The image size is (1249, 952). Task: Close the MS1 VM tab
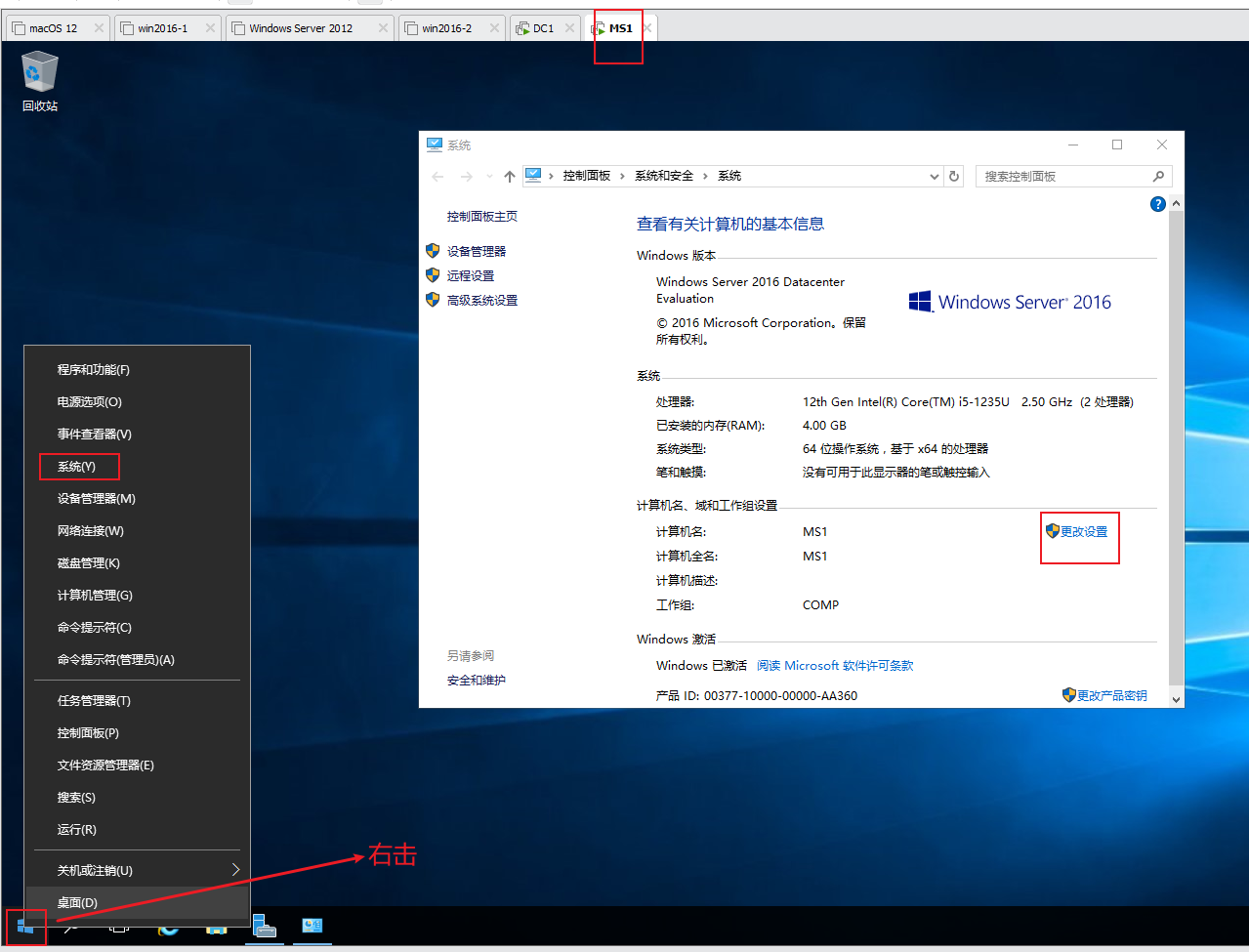coord(646,28)
